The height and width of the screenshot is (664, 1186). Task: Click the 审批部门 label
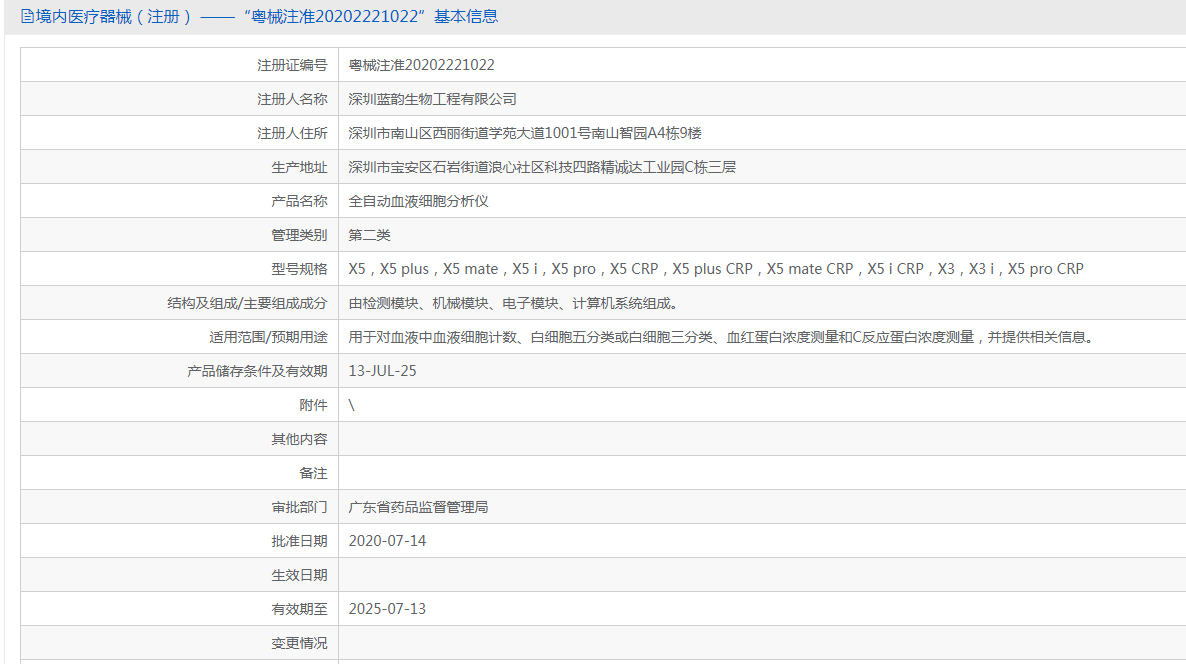tap(300, 507)
